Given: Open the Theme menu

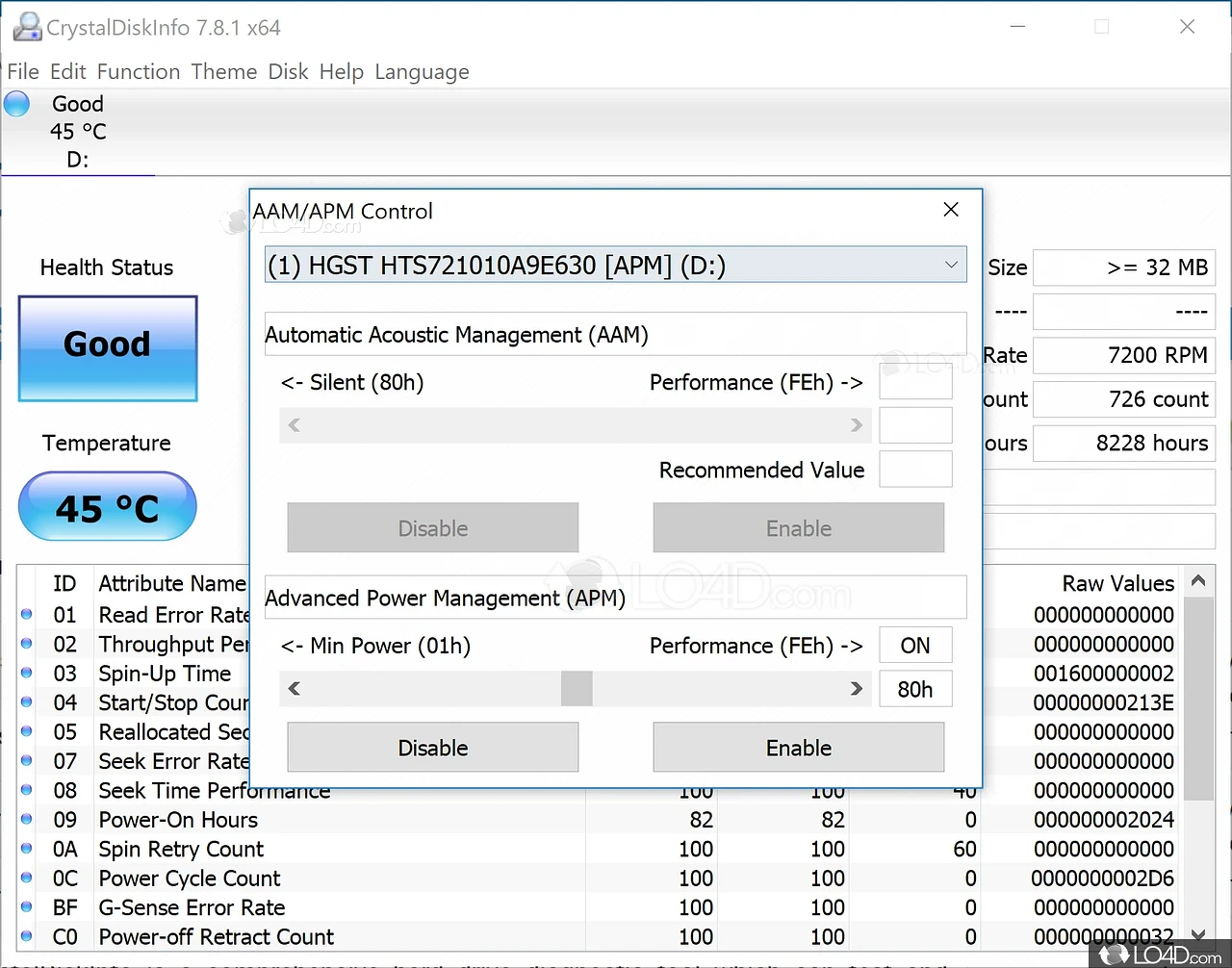Looking at the screenshot, I should click(224, 72).
